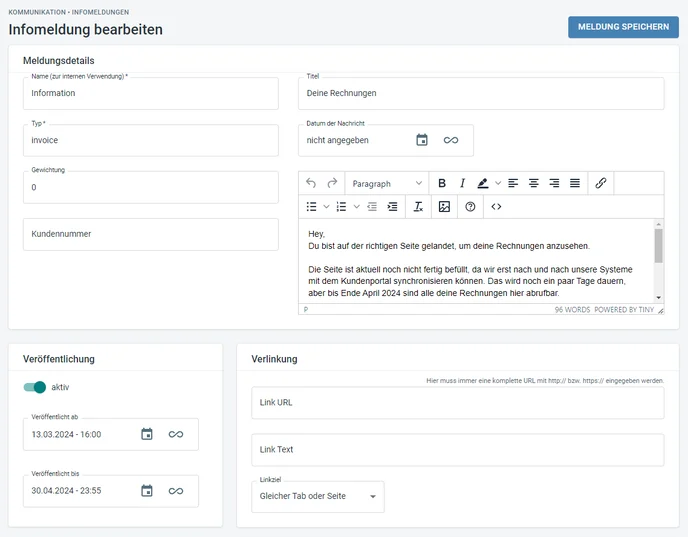This screenshot has width=688, height=537.
Task: Insert a link via chain icon
Action: click(601, 183)
